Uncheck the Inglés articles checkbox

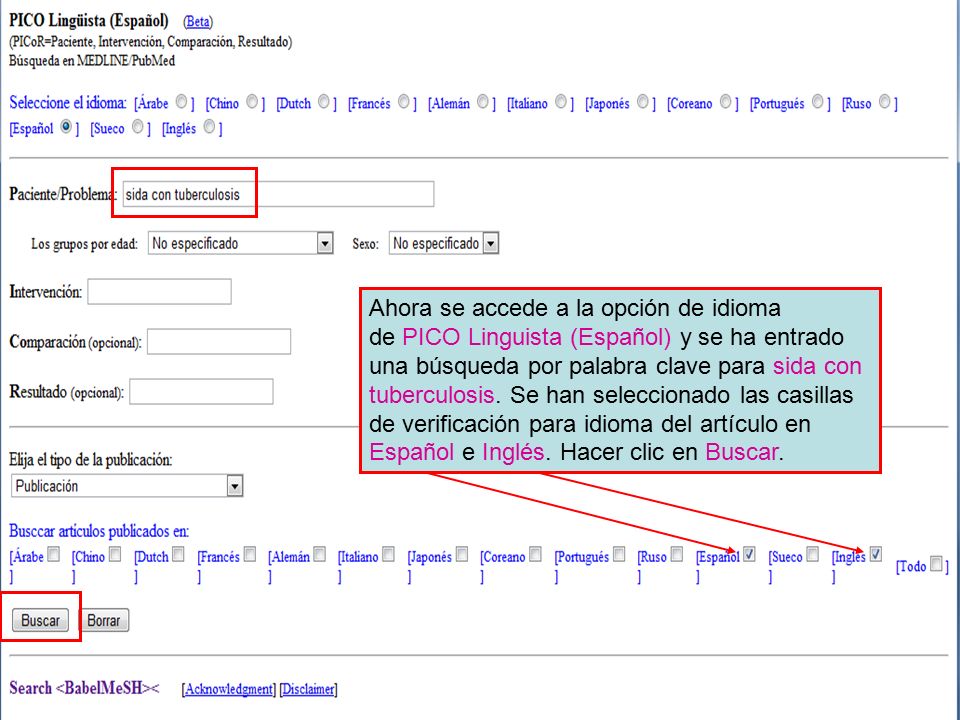click(x=876, y=554)
